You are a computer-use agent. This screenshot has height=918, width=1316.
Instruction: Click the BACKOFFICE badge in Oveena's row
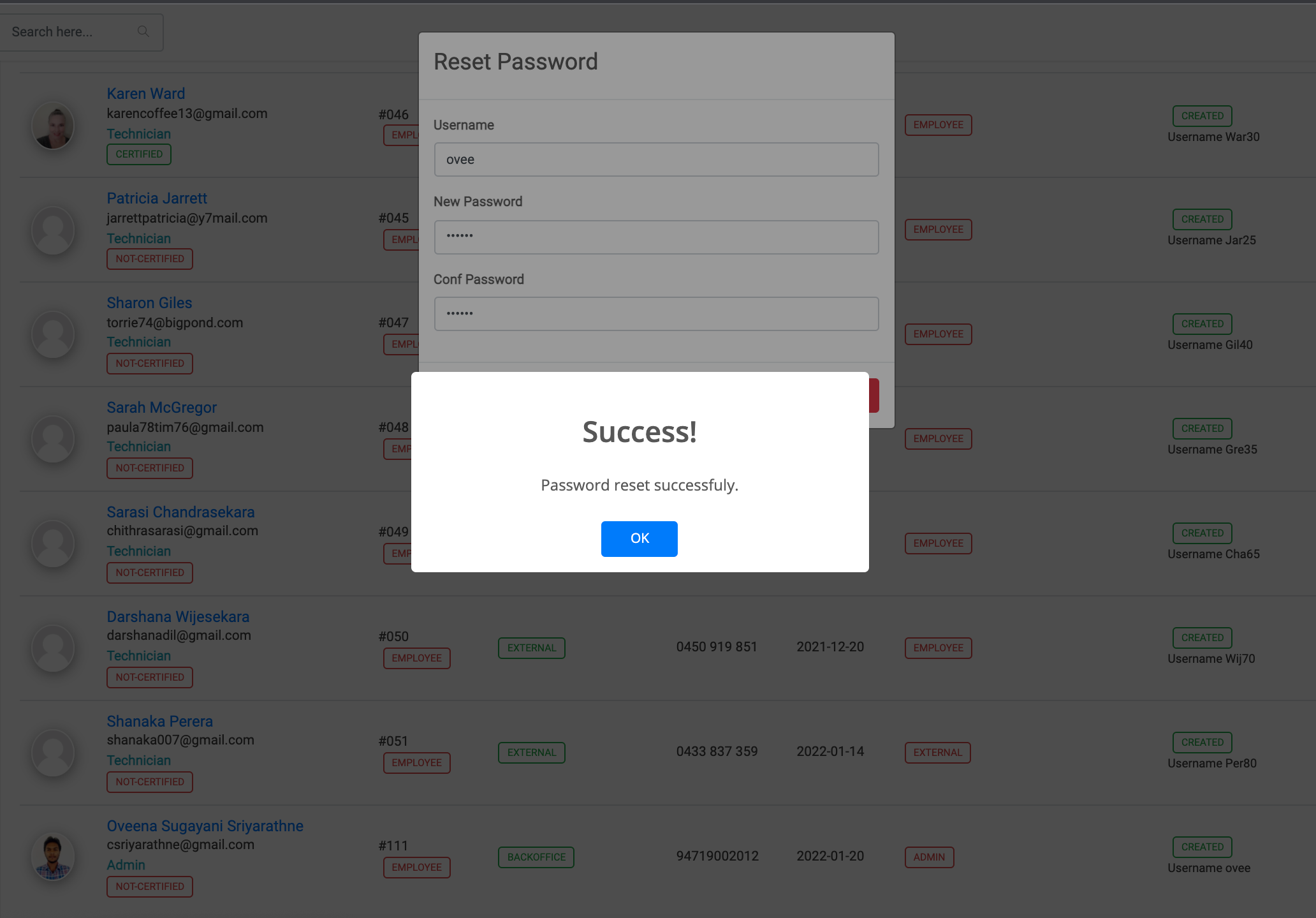pyautogui.click(x=536, y=857)
